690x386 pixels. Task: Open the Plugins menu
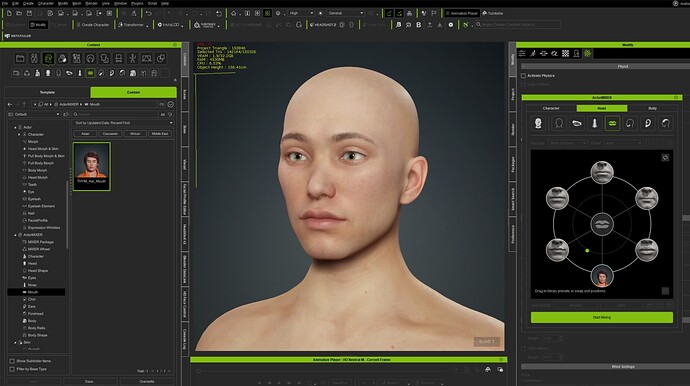click(x=137, y=3)
